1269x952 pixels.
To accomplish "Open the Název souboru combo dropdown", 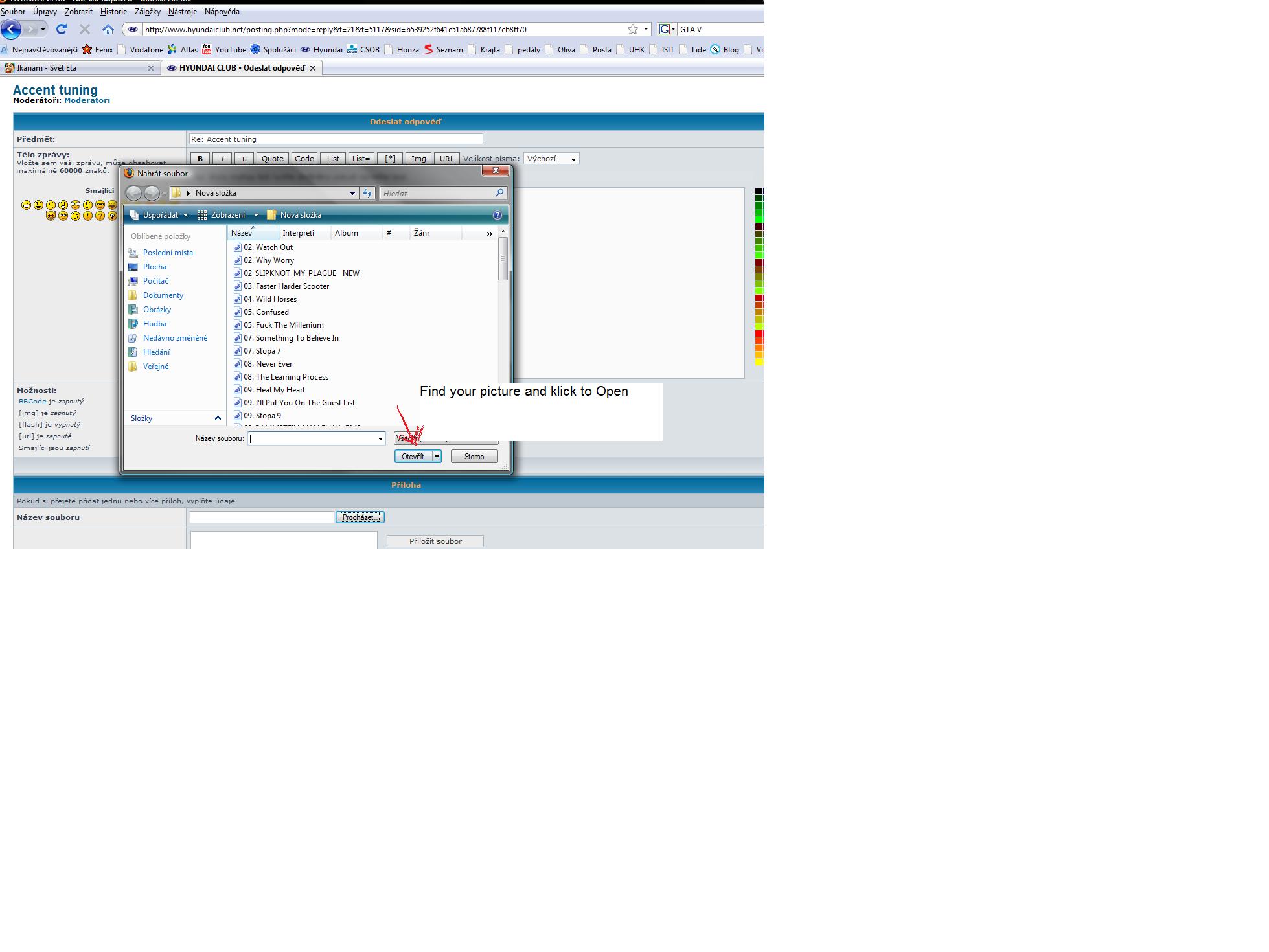I will 380,438.
